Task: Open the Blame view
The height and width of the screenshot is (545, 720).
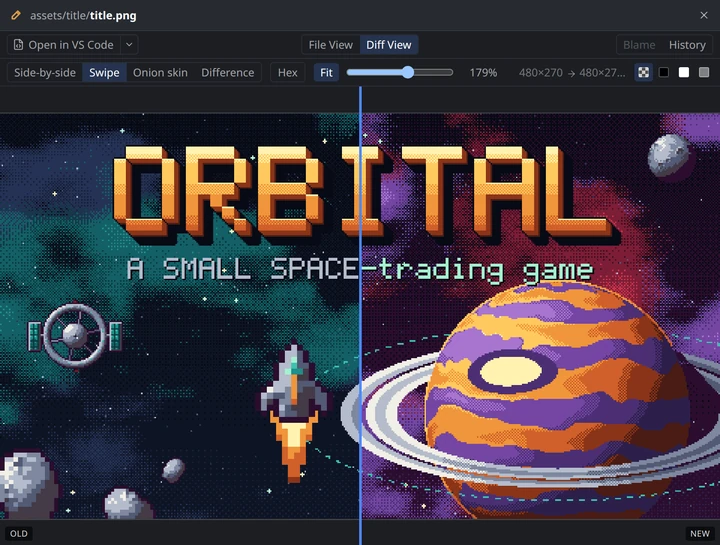Action: point(639,45)
